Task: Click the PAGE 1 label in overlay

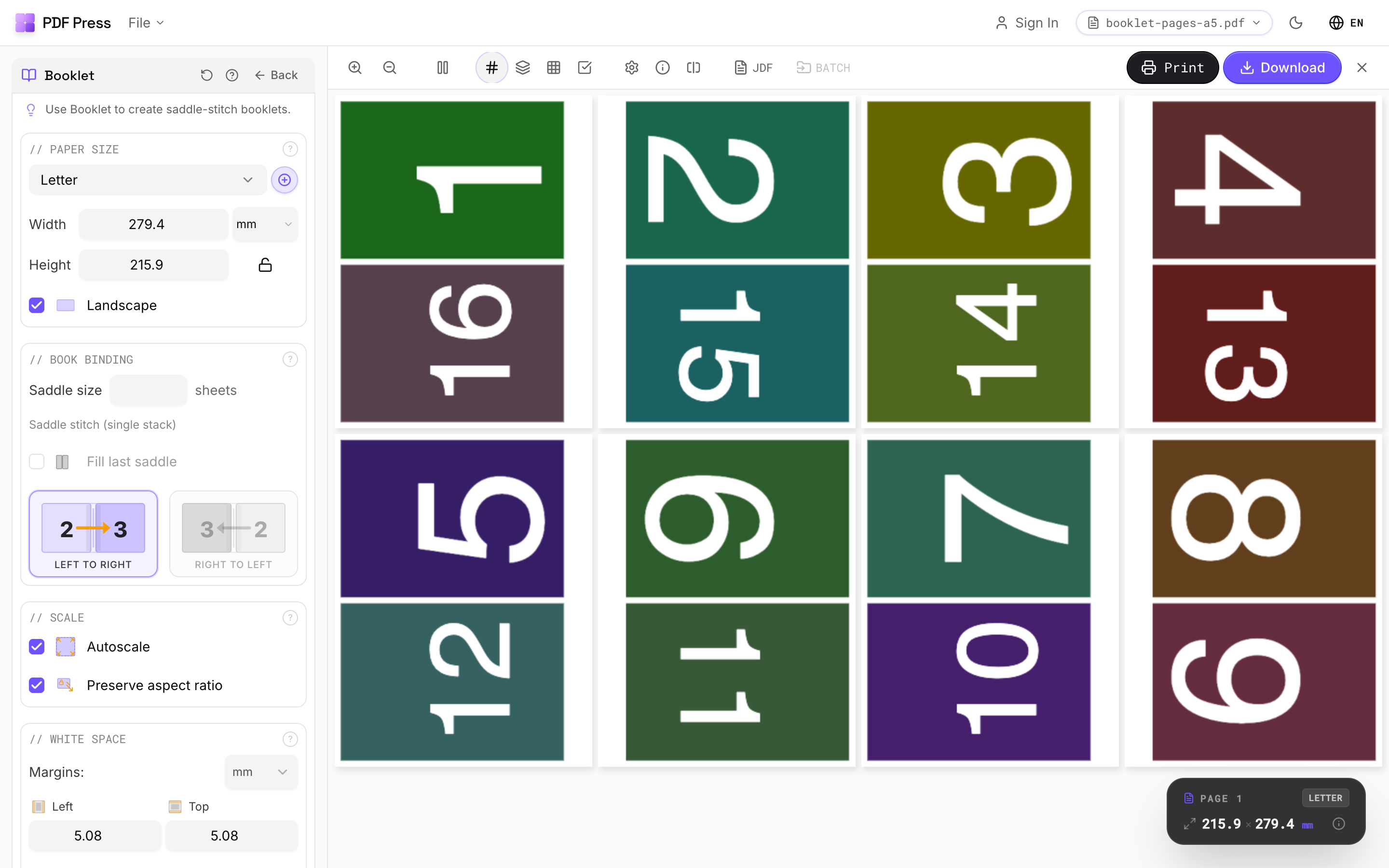Action: click(1221, 799)
